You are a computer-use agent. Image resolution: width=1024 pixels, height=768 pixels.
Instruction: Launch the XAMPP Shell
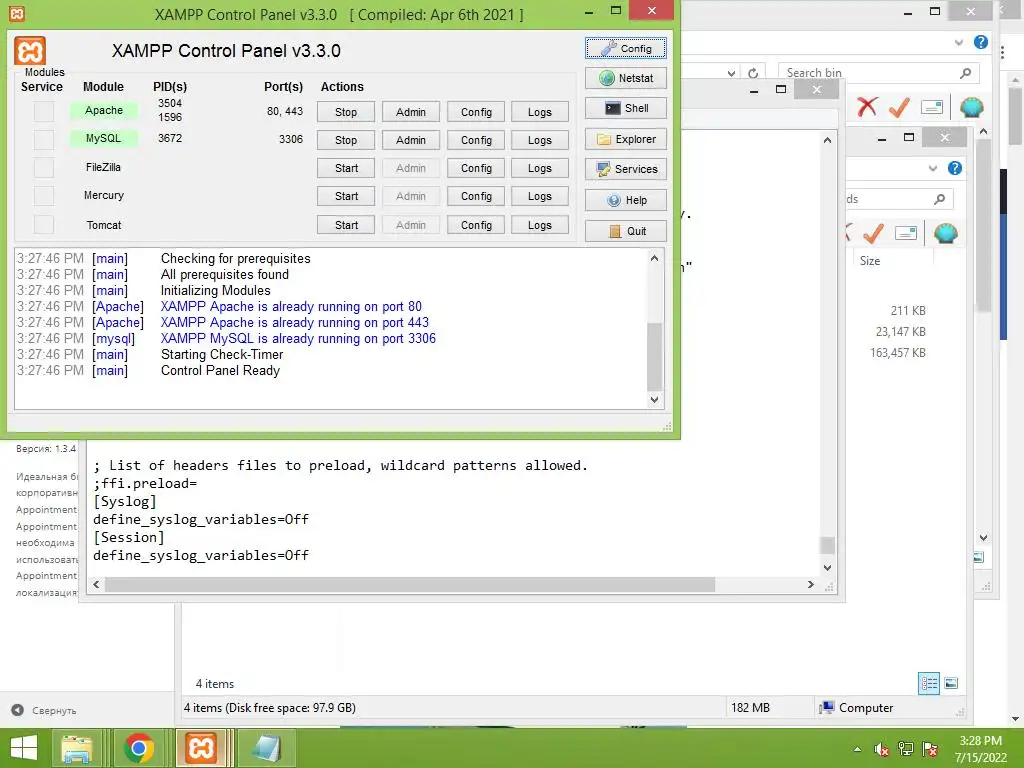(x=626, y=108)
